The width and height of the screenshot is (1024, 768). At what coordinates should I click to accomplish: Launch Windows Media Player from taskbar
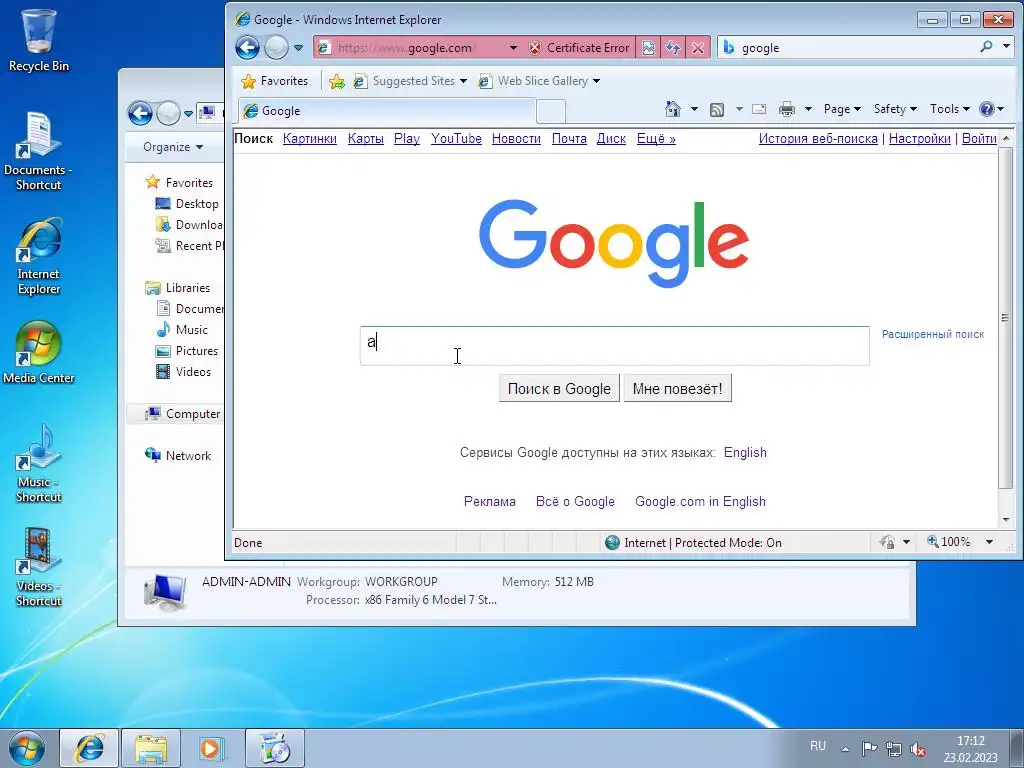click(x=212, y=748)
